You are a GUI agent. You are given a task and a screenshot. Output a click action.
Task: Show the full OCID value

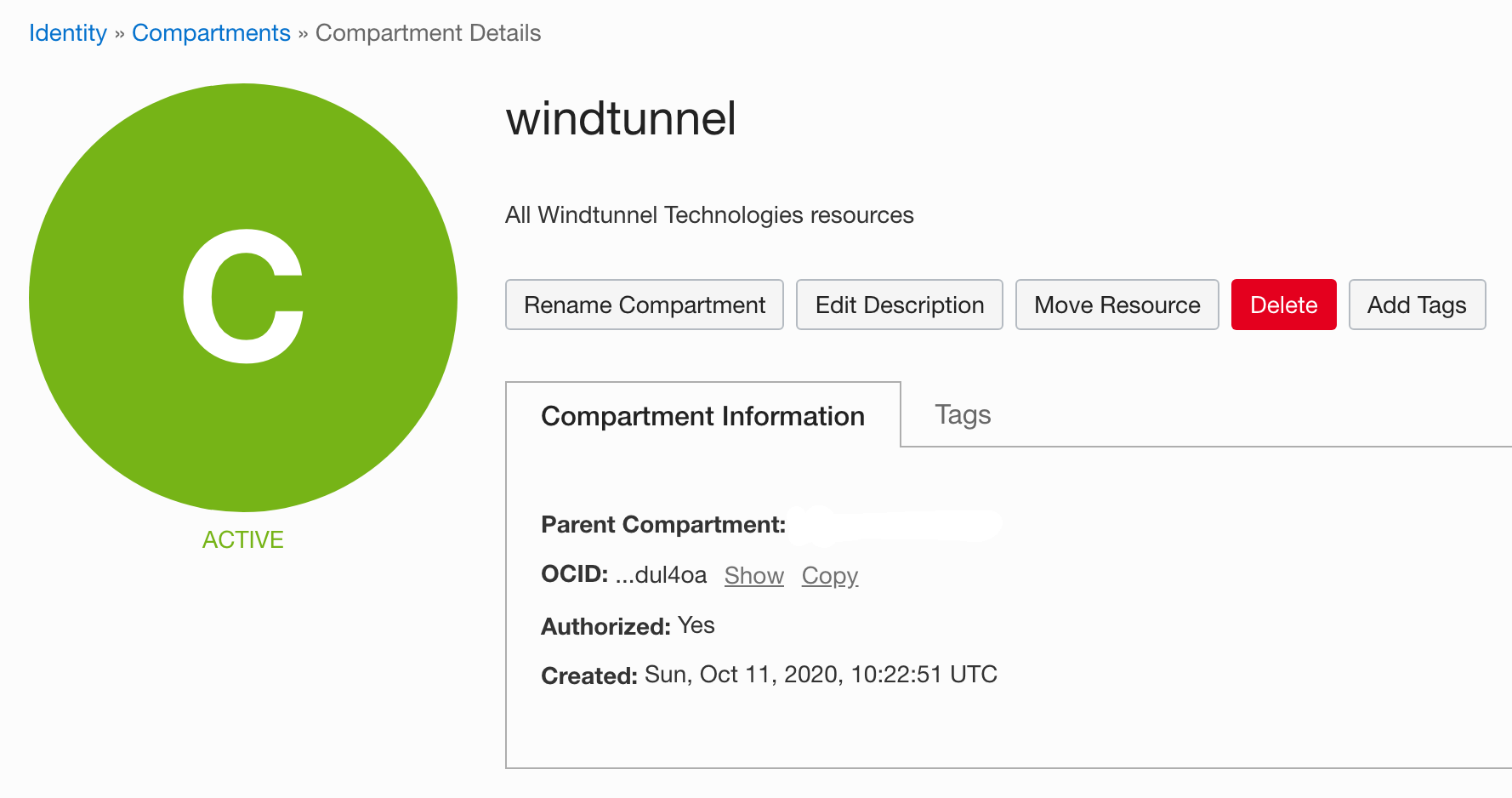[754, 576]
